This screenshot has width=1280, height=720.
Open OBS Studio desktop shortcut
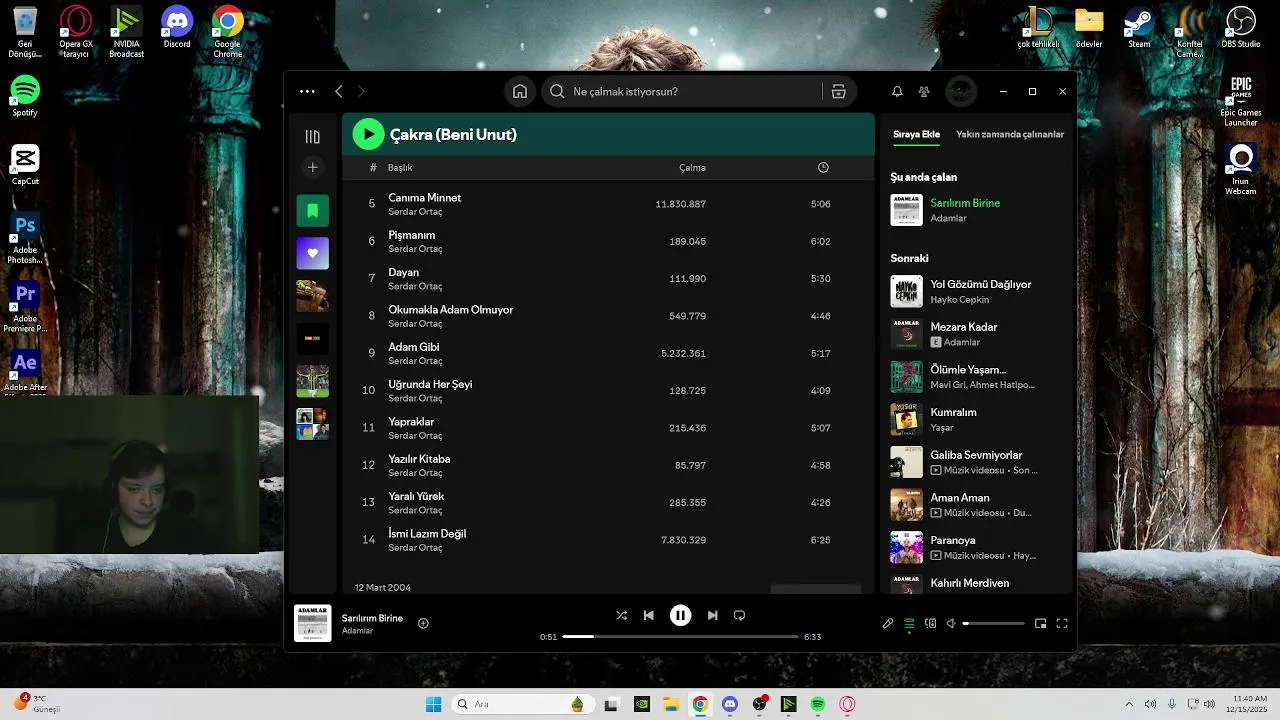[1241, 27]
